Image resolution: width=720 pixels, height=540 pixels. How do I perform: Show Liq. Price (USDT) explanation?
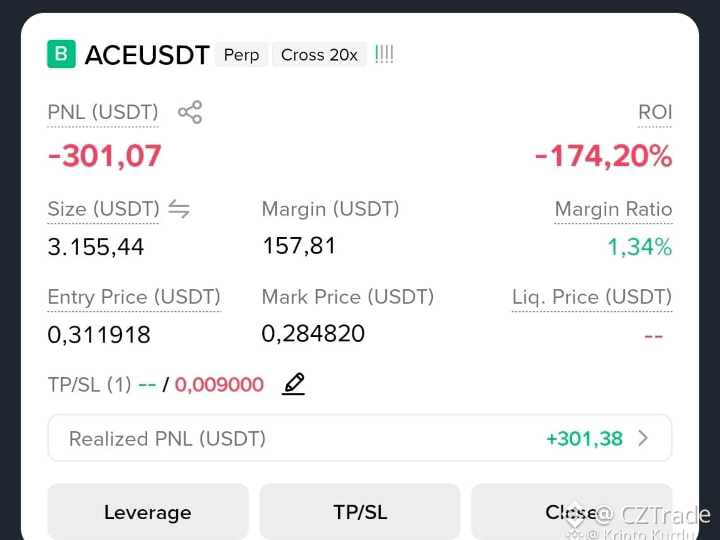pyautogui.click(x=592, y=297)
